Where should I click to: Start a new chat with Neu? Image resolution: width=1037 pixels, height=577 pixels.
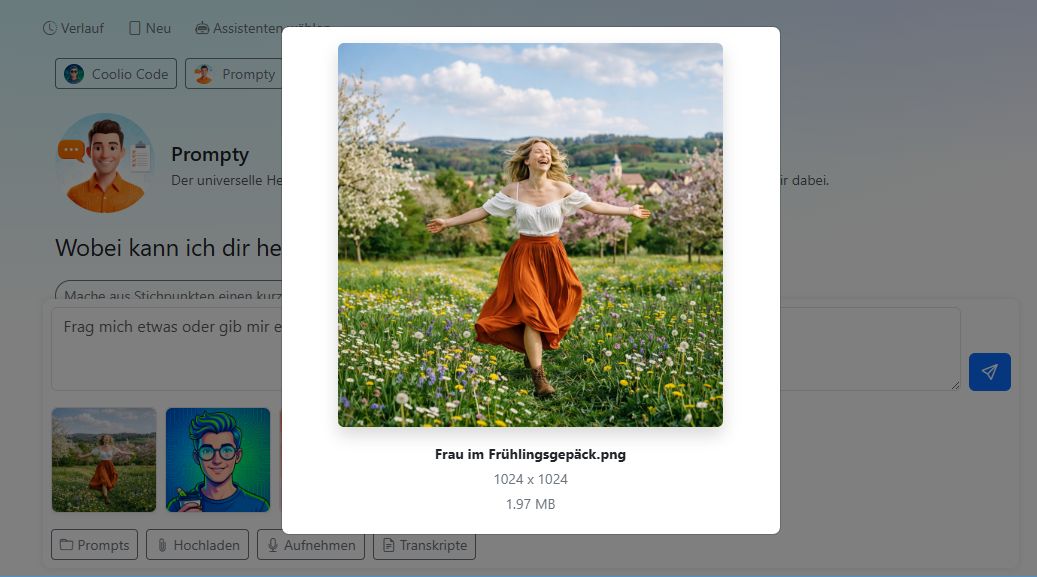pyautogui.click(x=149, y=28)
